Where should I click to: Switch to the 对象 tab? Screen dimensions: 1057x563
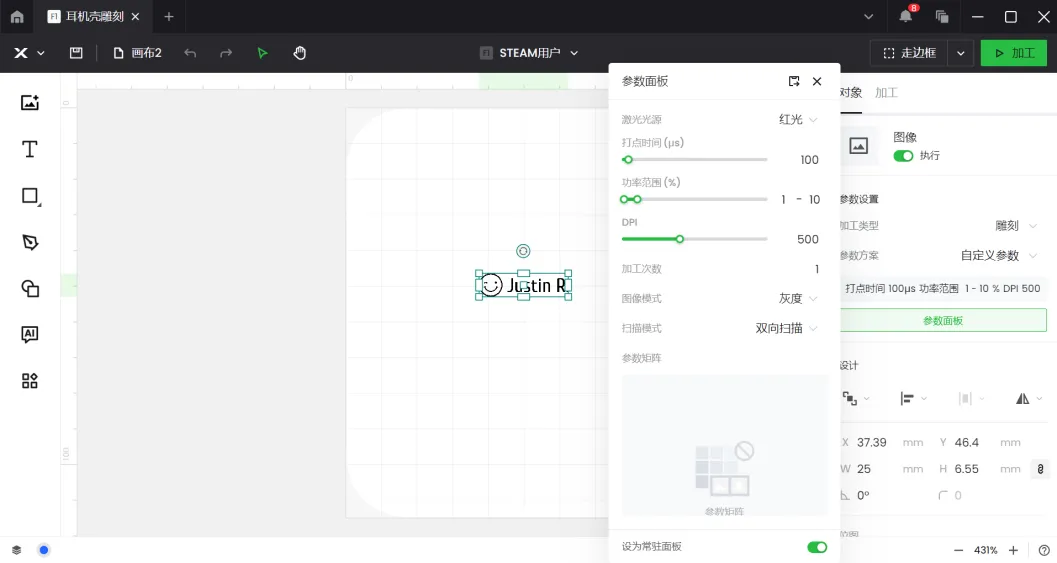[x=851, y=92]
